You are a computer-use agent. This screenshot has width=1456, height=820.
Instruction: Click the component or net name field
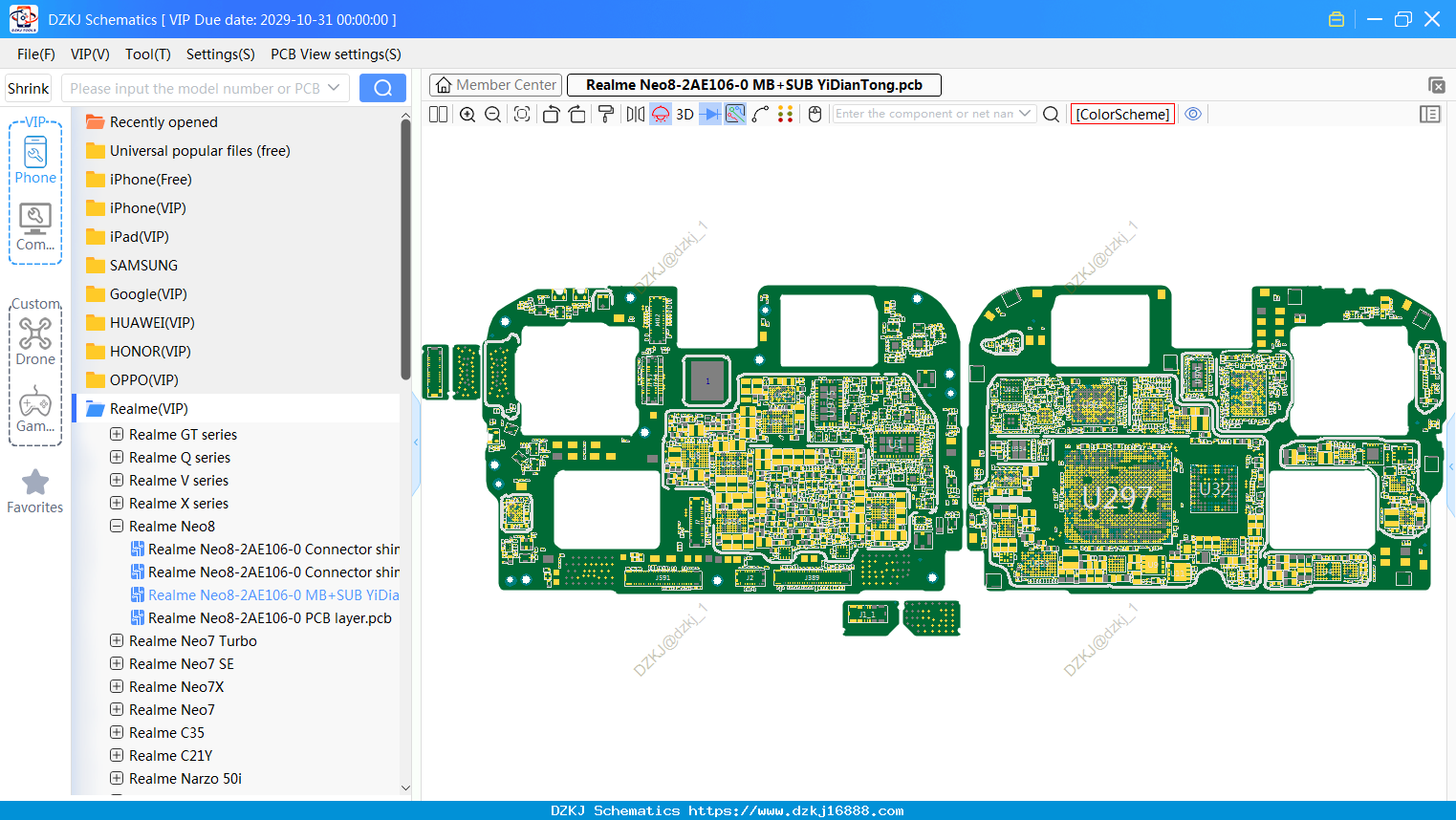pos(924,114)
